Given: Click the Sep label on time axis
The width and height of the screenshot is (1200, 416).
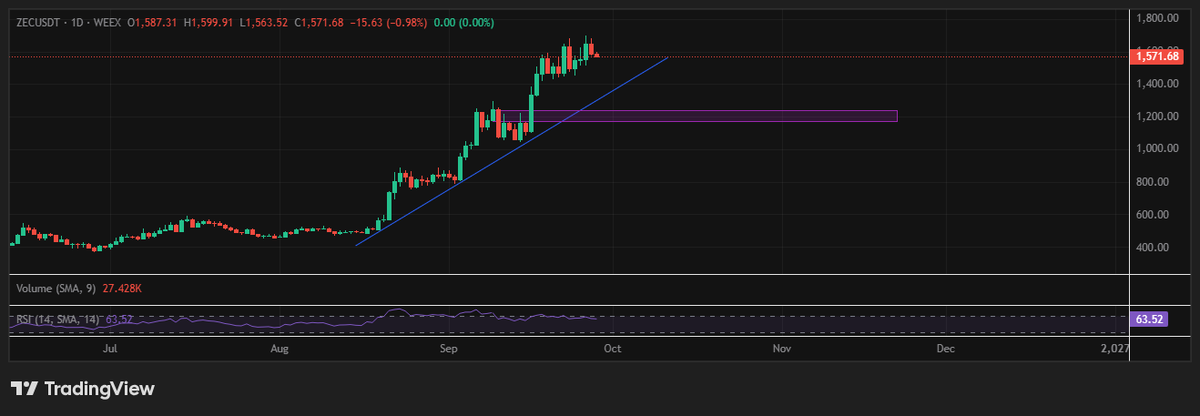Looking at the screenshot, I should tap(448, 349).
